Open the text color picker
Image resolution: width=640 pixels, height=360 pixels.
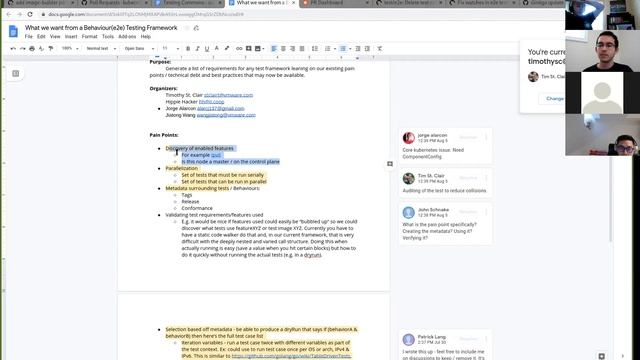(x=216, y=49)
